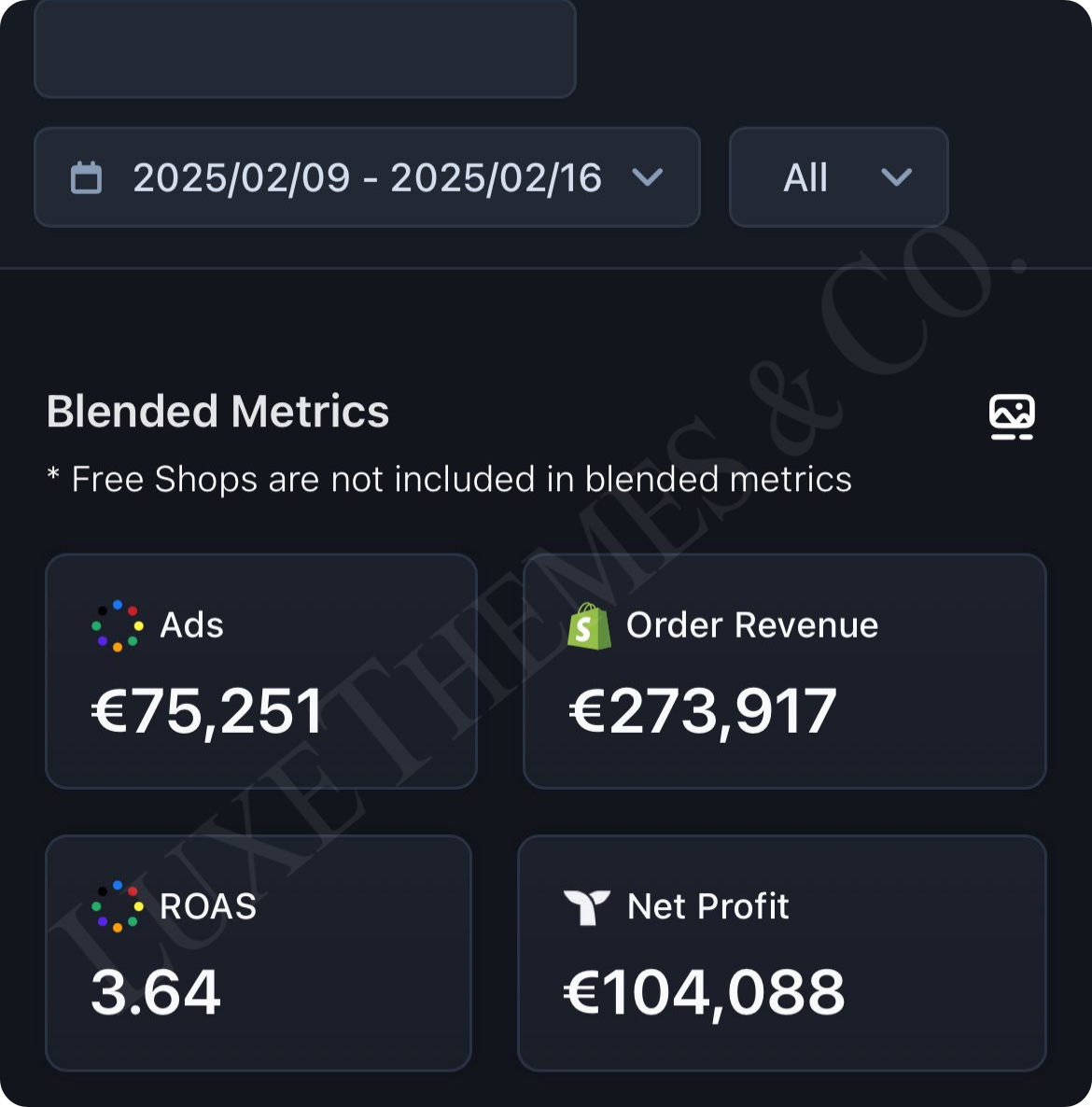The width and height of the screenshot is (1092, 1107).
Task: Click the empty field at the top
Action: [305, 49]
